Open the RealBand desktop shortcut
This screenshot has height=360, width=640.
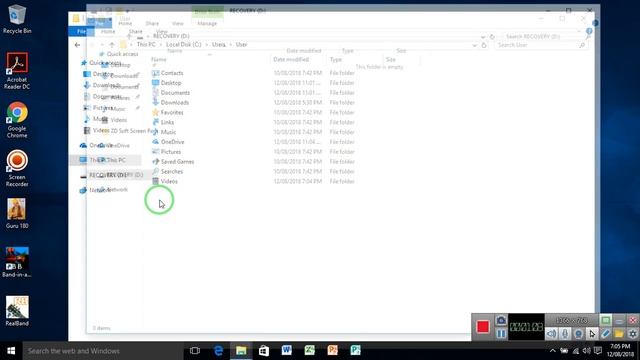(x=17, y=311)
